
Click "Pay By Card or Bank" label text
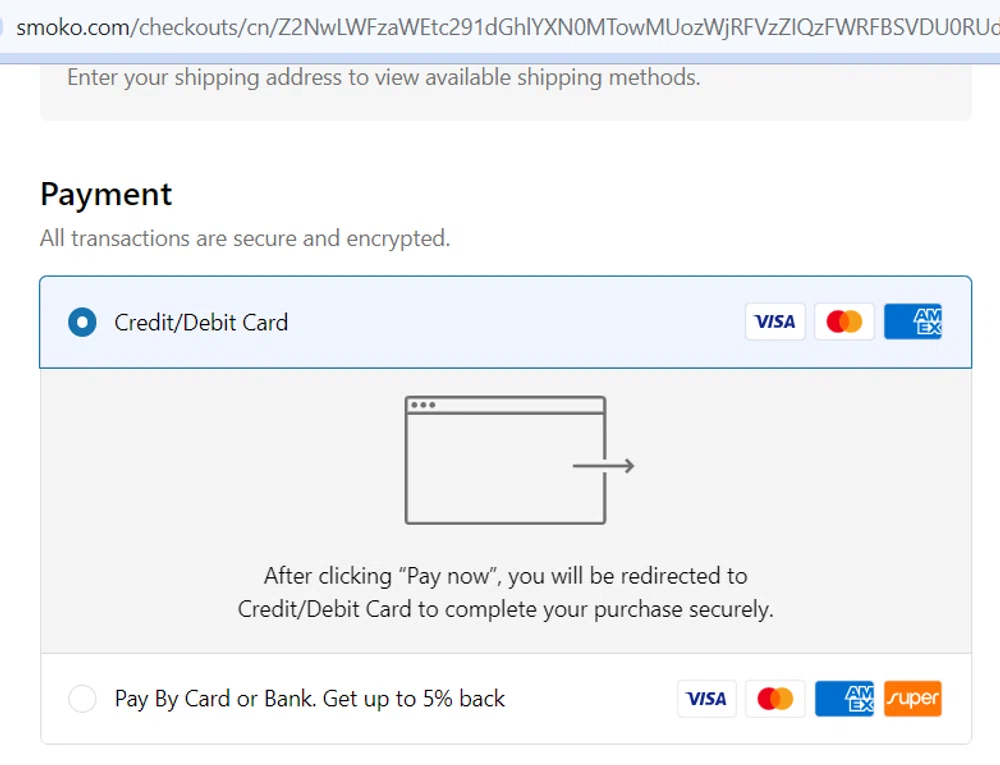click(x=310, y=699)
